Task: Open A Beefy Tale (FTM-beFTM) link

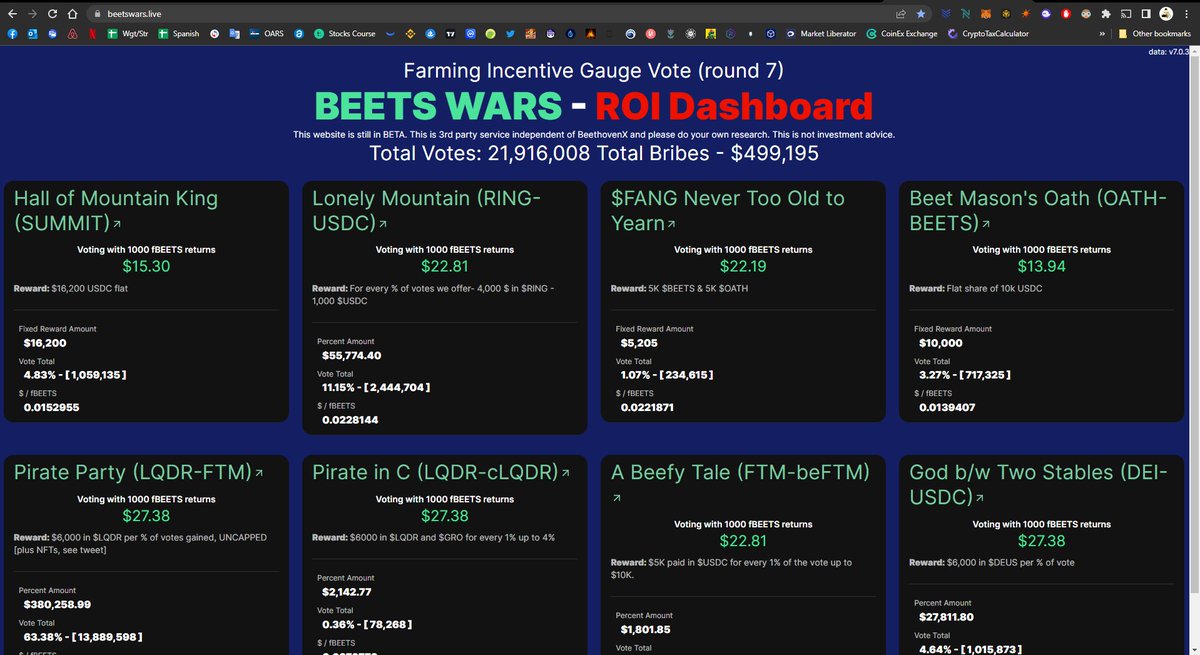Action: (740, 472)
